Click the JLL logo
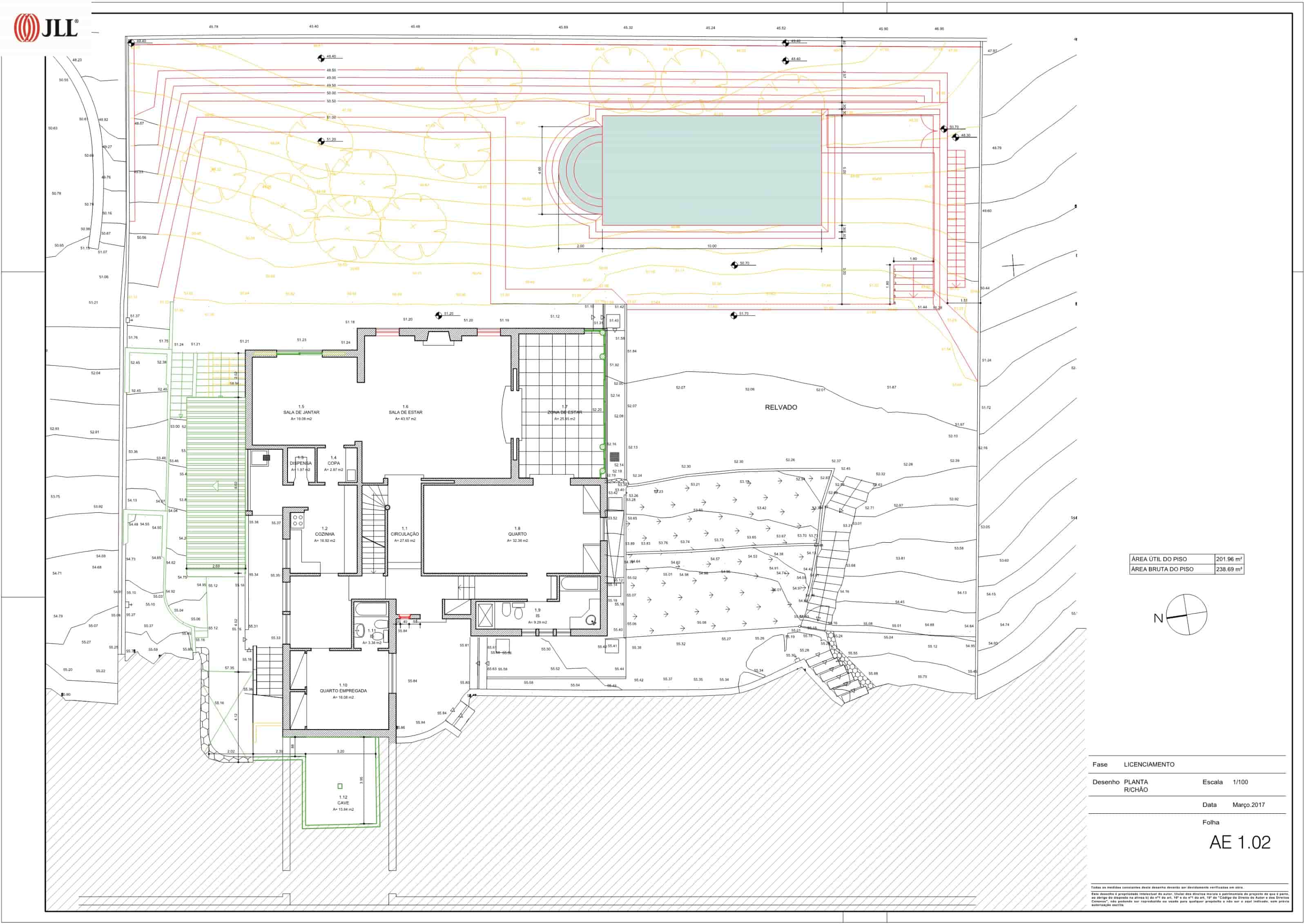This screenshot has width=1307, height=924. [x=45, y=27]
